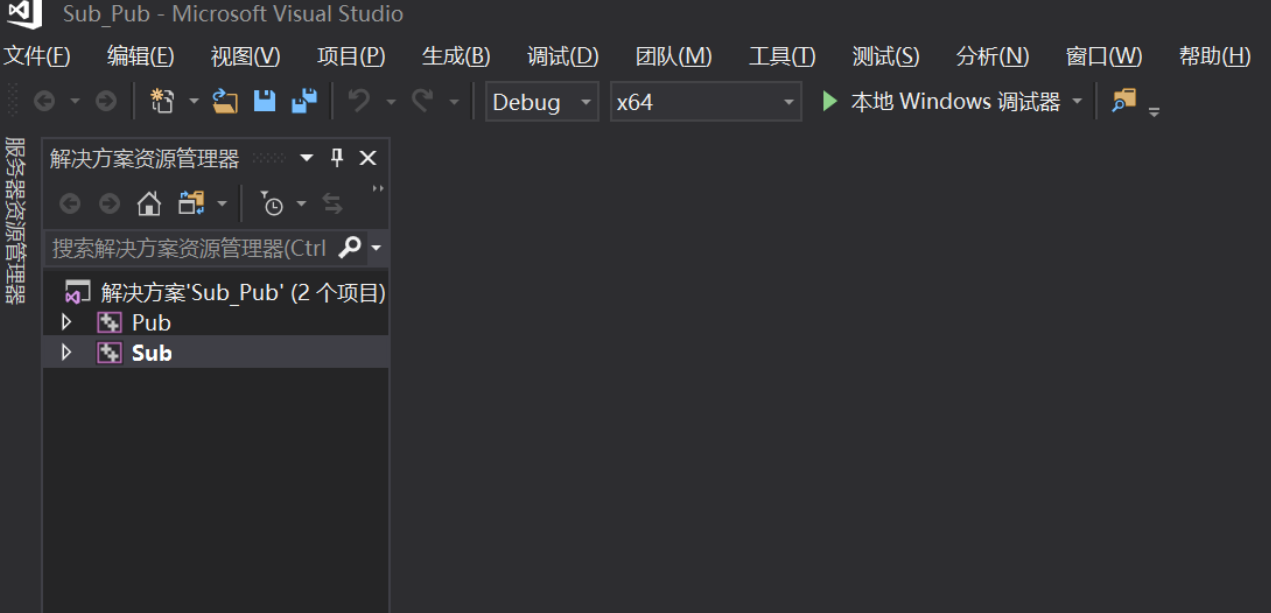Open dropdown beside pending changes filter

coord(301,204)
